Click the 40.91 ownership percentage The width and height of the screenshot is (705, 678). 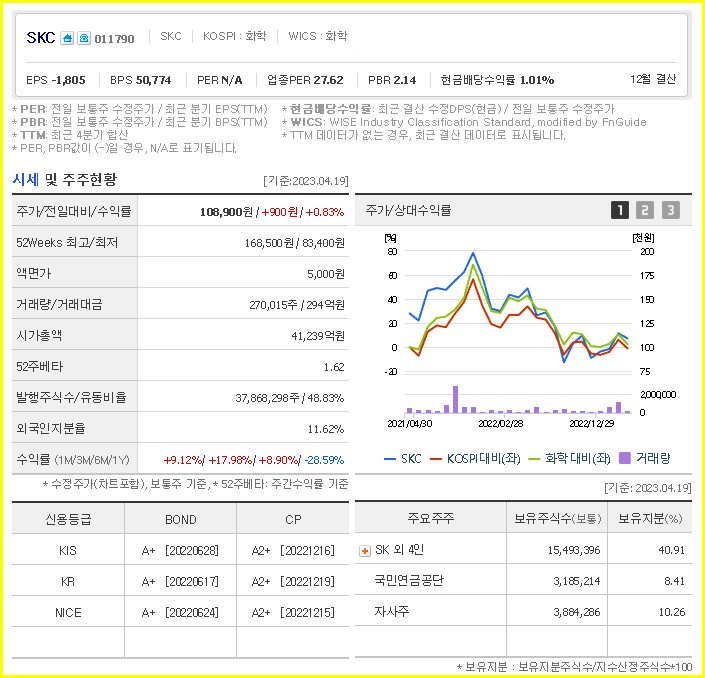[x=672, y=550]
